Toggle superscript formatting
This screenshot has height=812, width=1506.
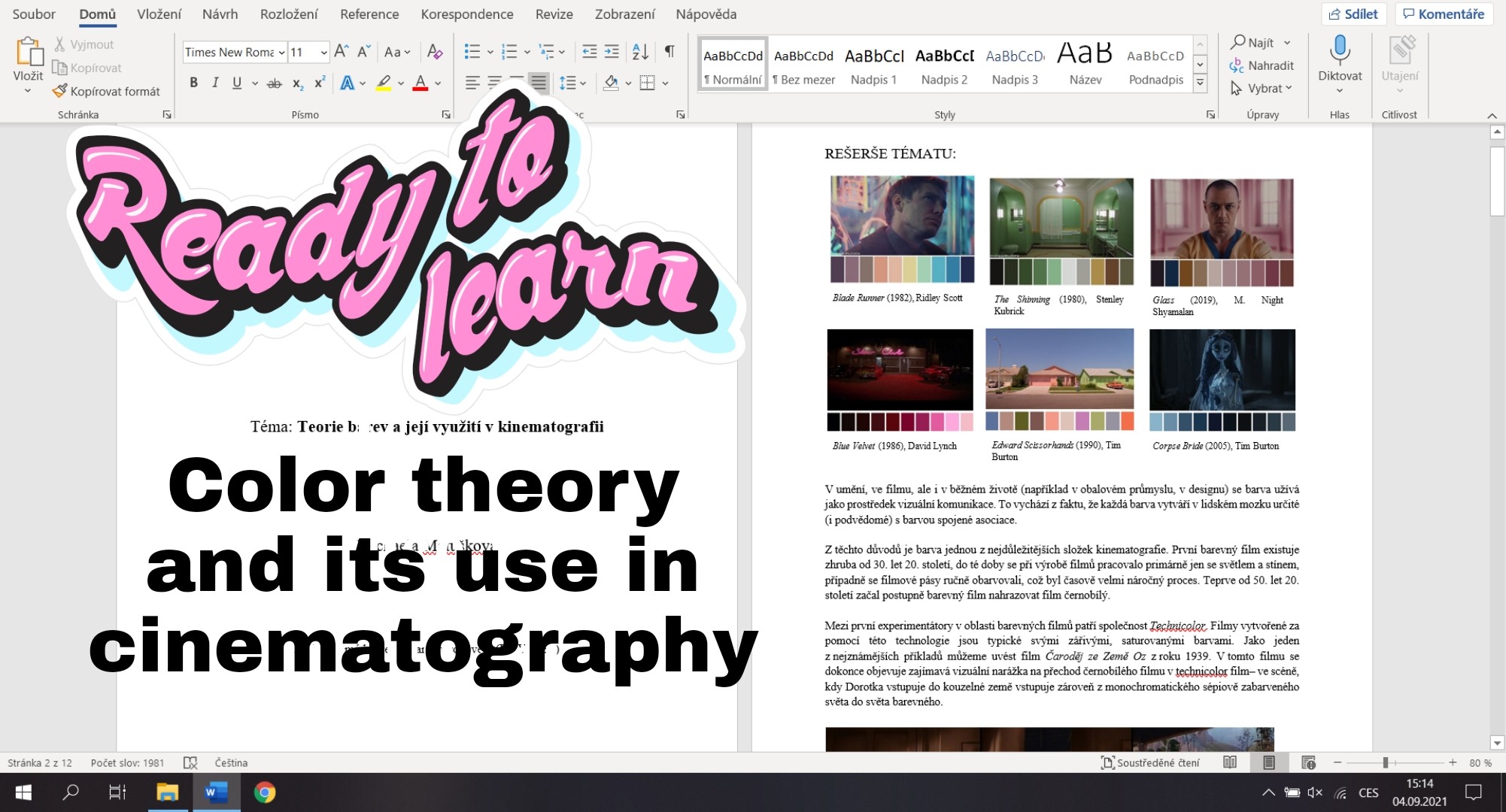[x=320, y=83]
